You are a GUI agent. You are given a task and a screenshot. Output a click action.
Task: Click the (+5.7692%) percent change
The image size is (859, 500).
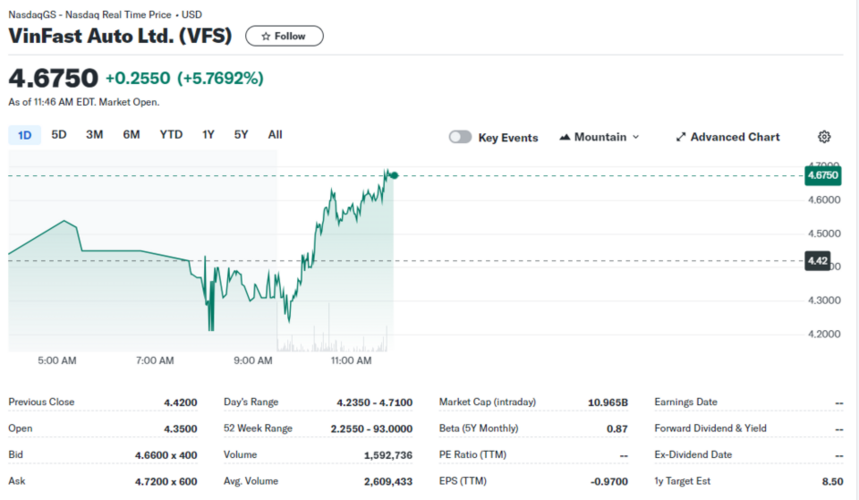point(220,78)
